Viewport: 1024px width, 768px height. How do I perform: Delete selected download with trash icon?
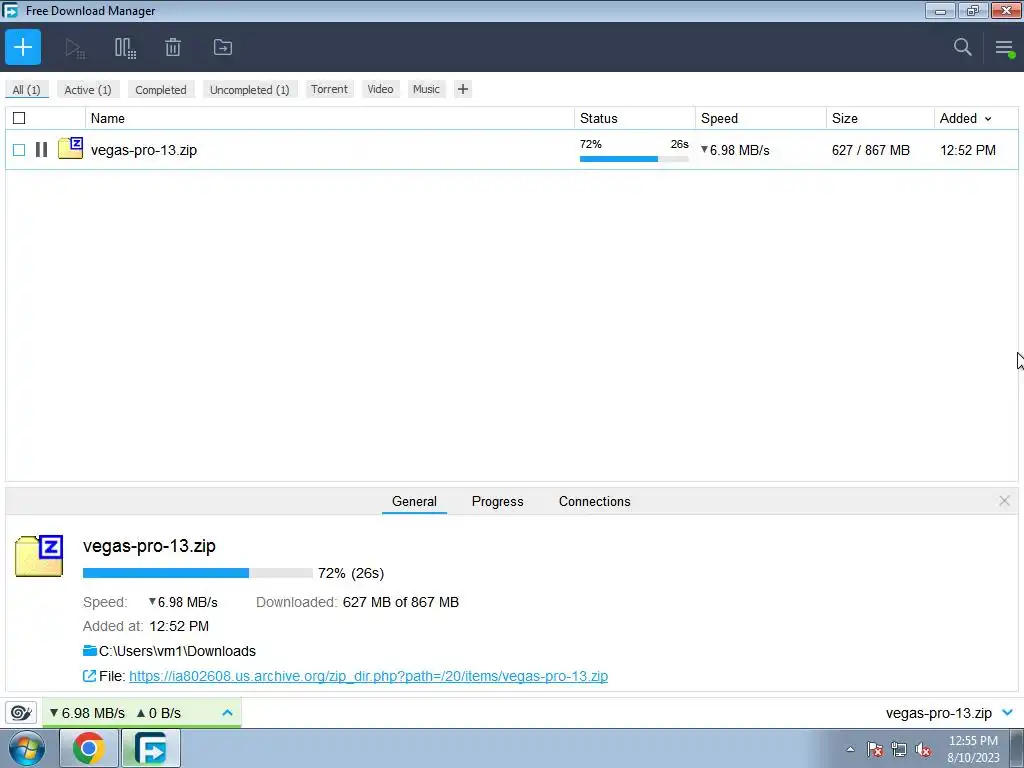pyautogui.click(x=172, y=47)
